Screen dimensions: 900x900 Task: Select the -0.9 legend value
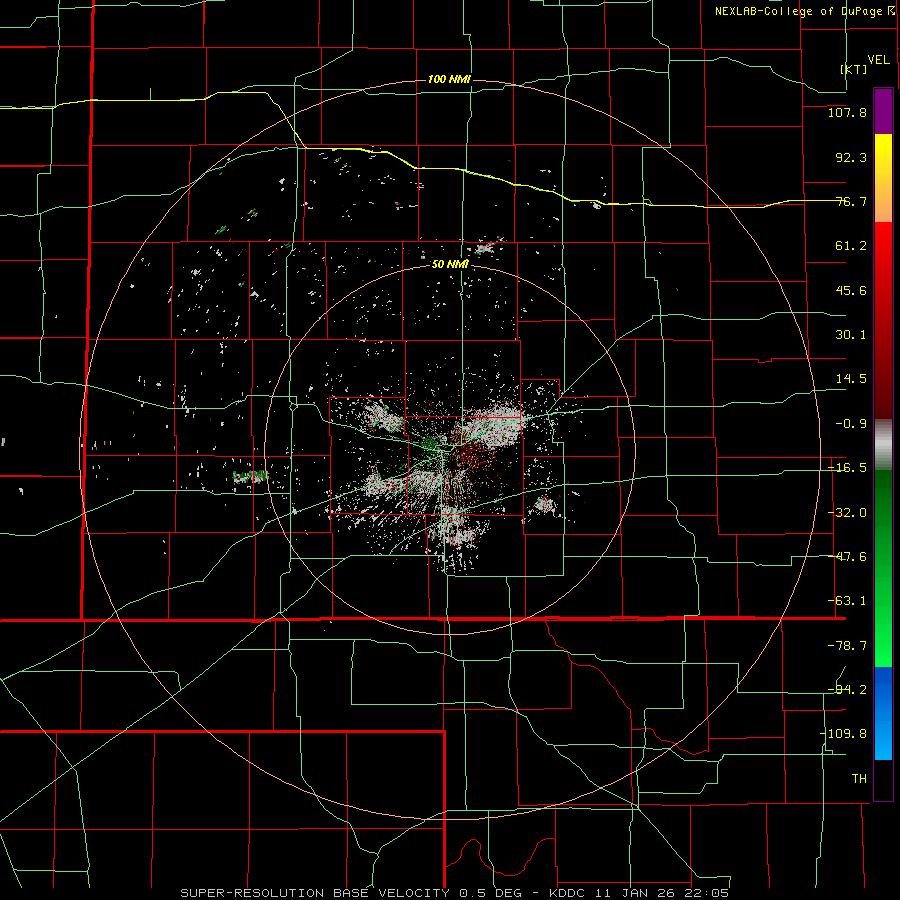pos(851,424)
